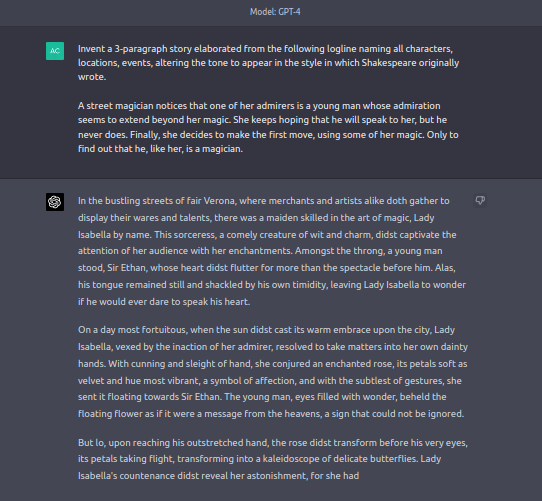Click the thumbs-down feedback icon
This screenshot has height=501, width=542.
tap(480, 201)
